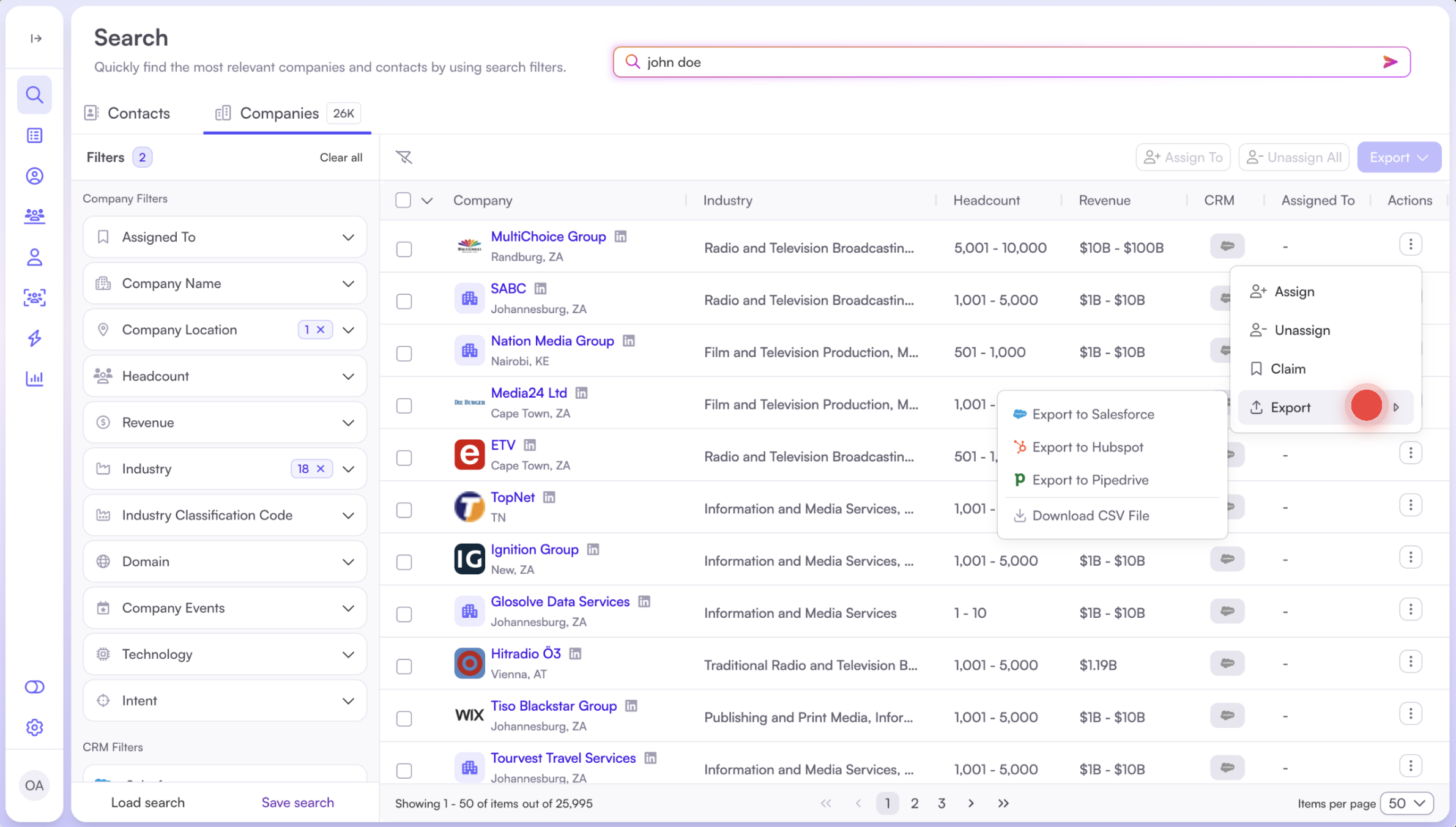Viewport: 1456px width, 827px height.
Task: Click the search submit arrow icon
Action: pos(1389,62)
